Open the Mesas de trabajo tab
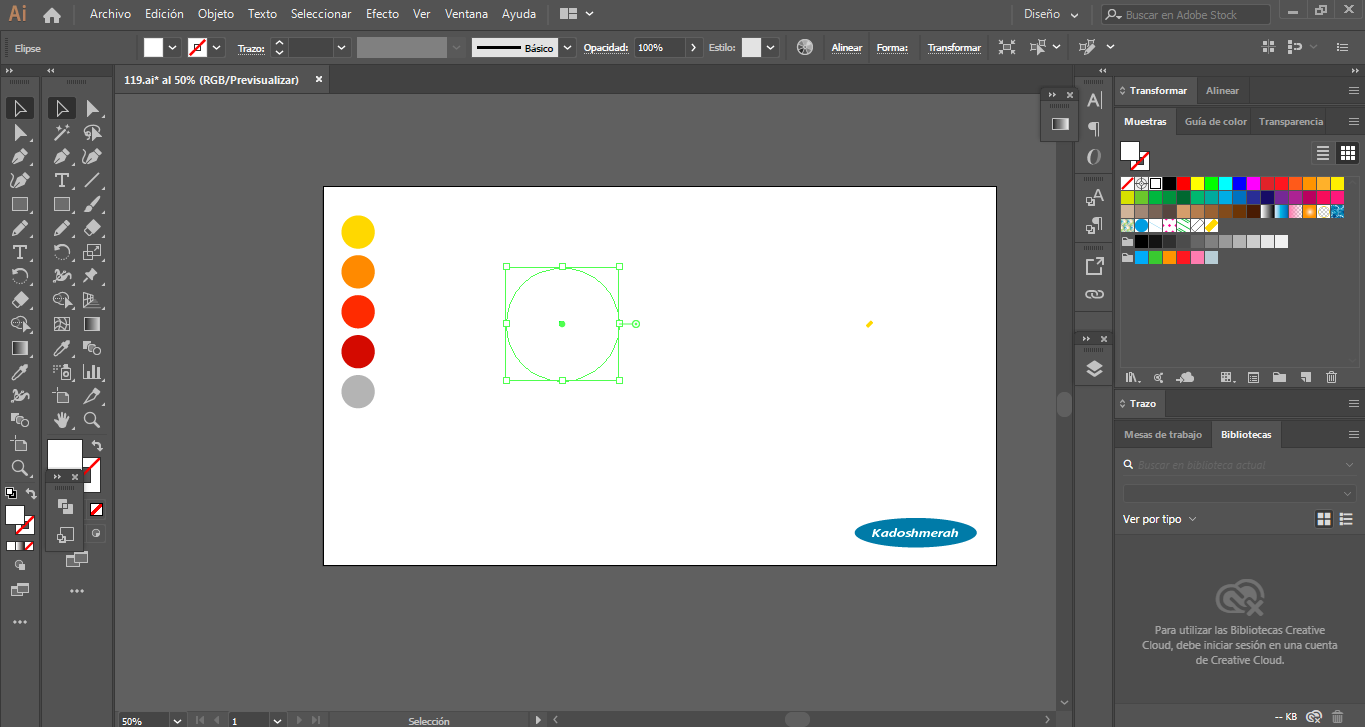Viewport: 1365px width, 727px height. coord(1162,434)
